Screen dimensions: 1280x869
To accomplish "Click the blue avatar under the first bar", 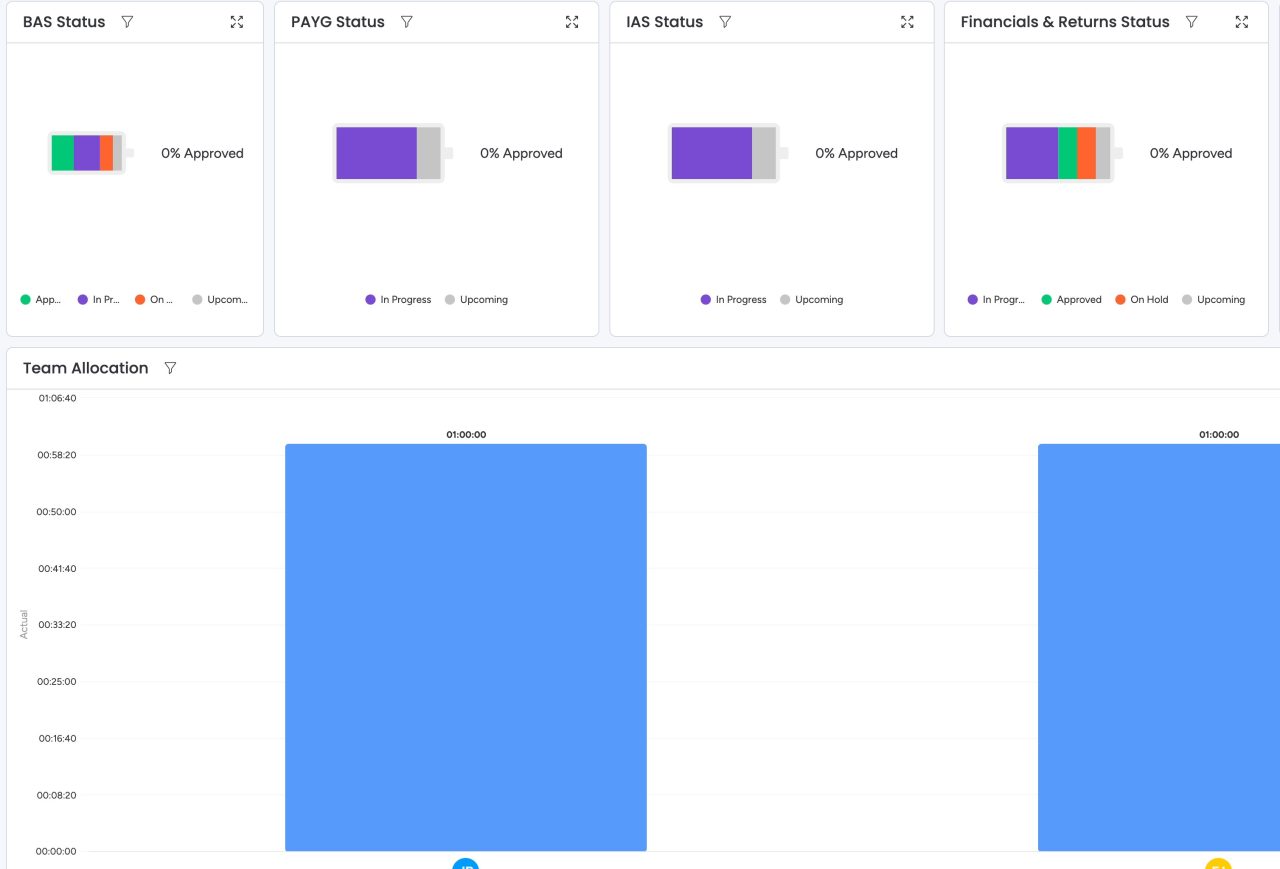I will click(465, 864).
